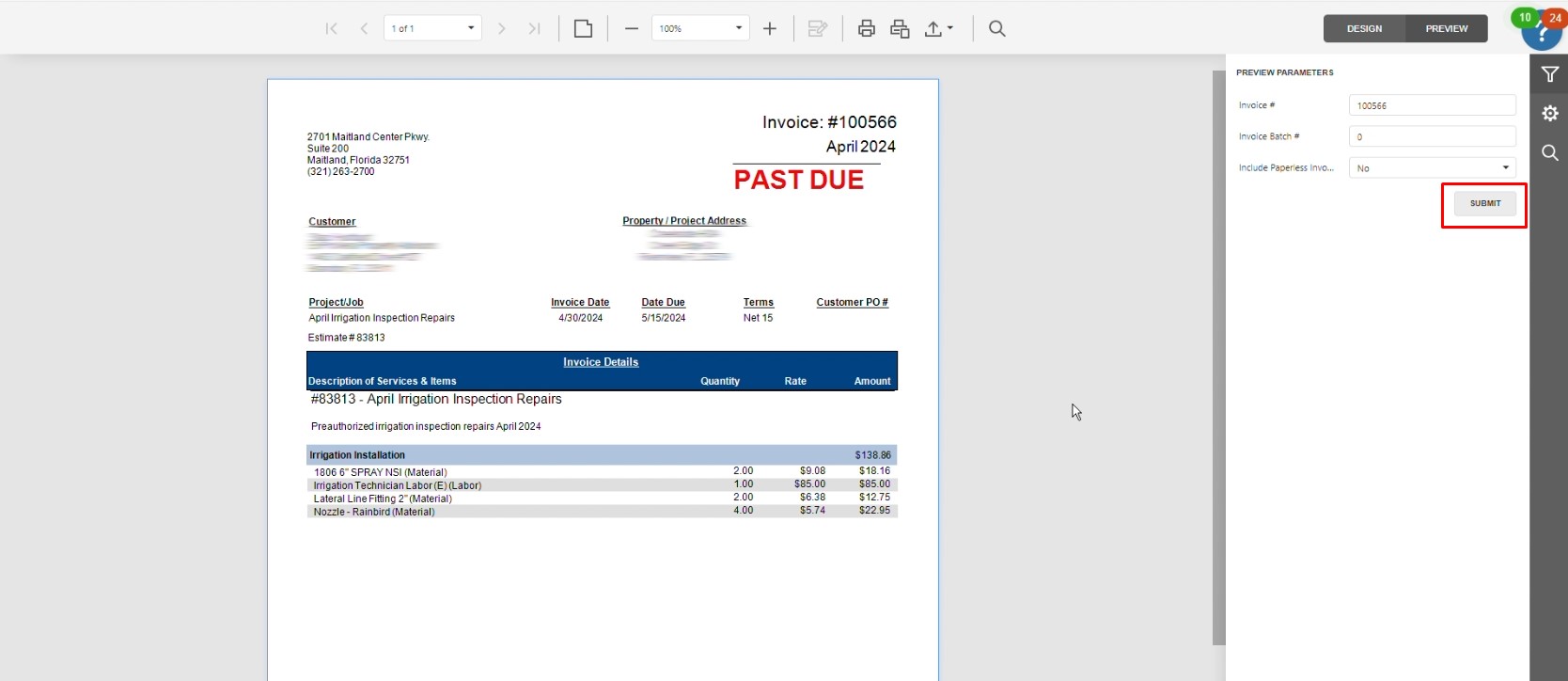Click the Nozzle - Rainbird row
This screenshot has height=681, width=1568.
point(602,512)
